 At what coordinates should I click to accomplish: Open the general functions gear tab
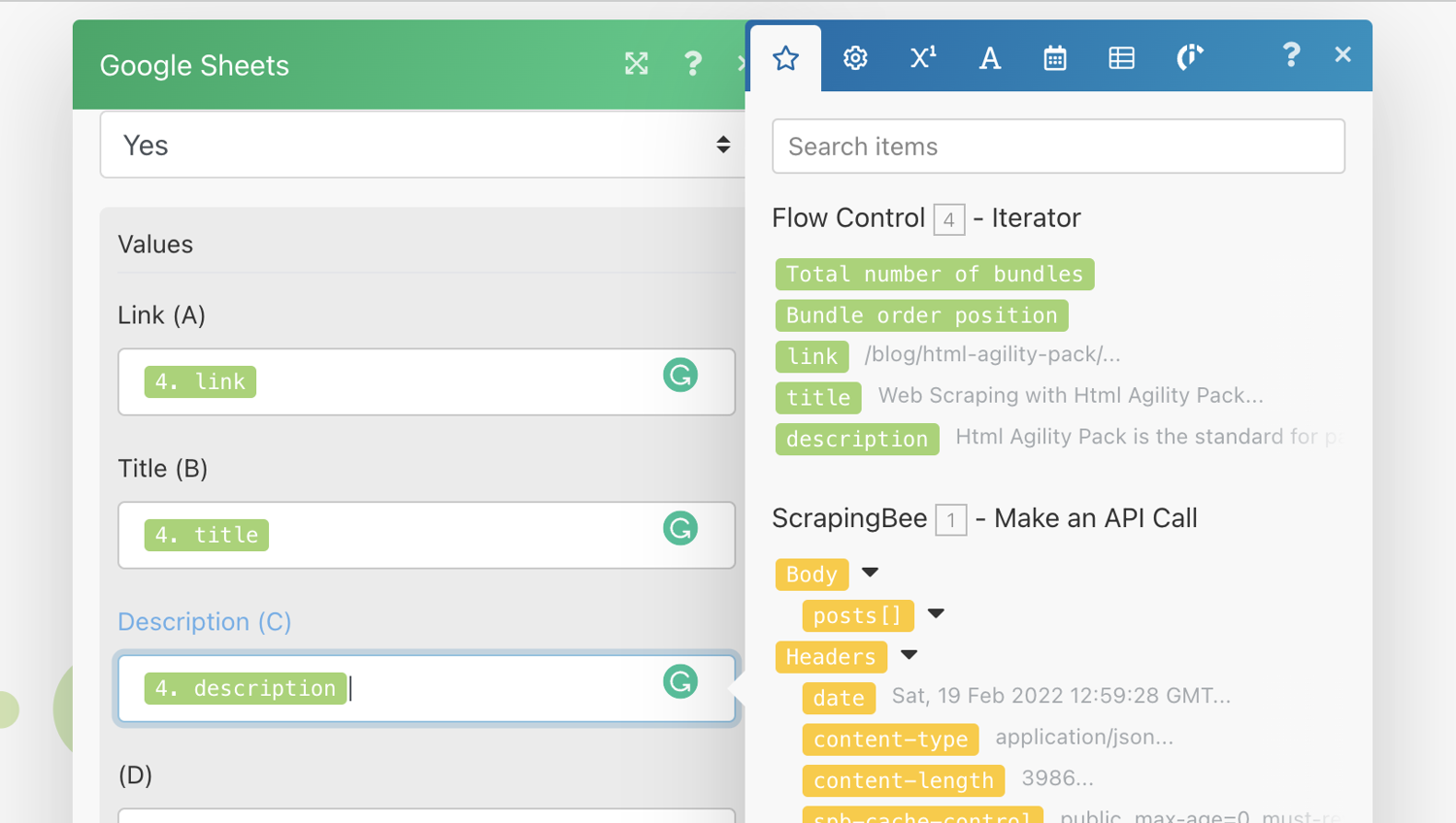(x=854, y=58)
